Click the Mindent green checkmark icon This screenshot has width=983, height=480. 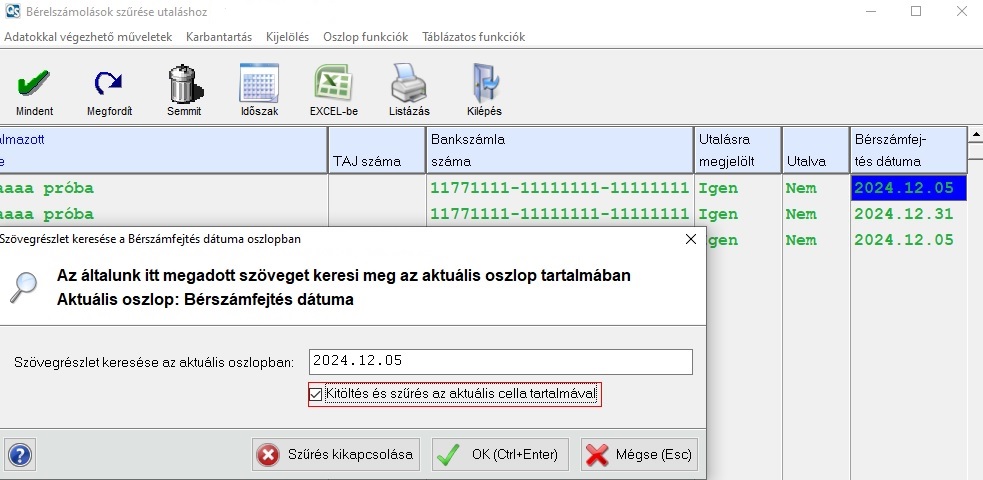coord(34,84)
